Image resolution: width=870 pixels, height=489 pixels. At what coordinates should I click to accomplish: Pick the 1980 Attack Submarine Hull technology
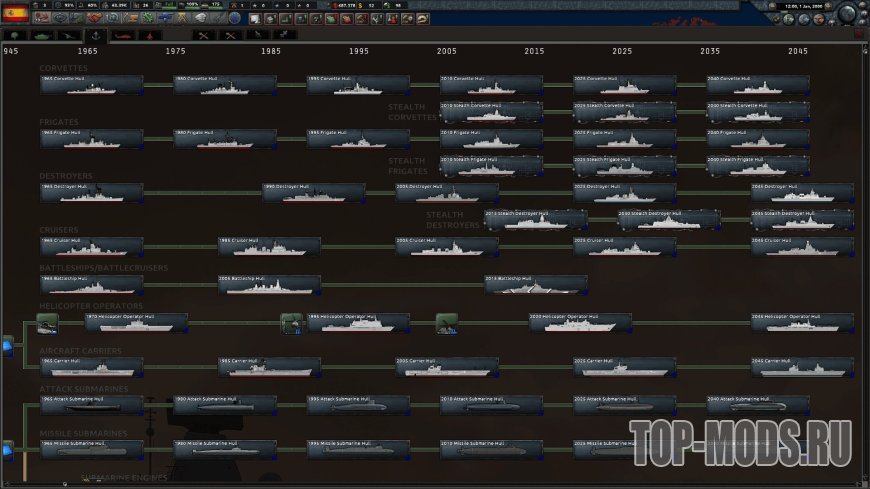tap(225, 405)
